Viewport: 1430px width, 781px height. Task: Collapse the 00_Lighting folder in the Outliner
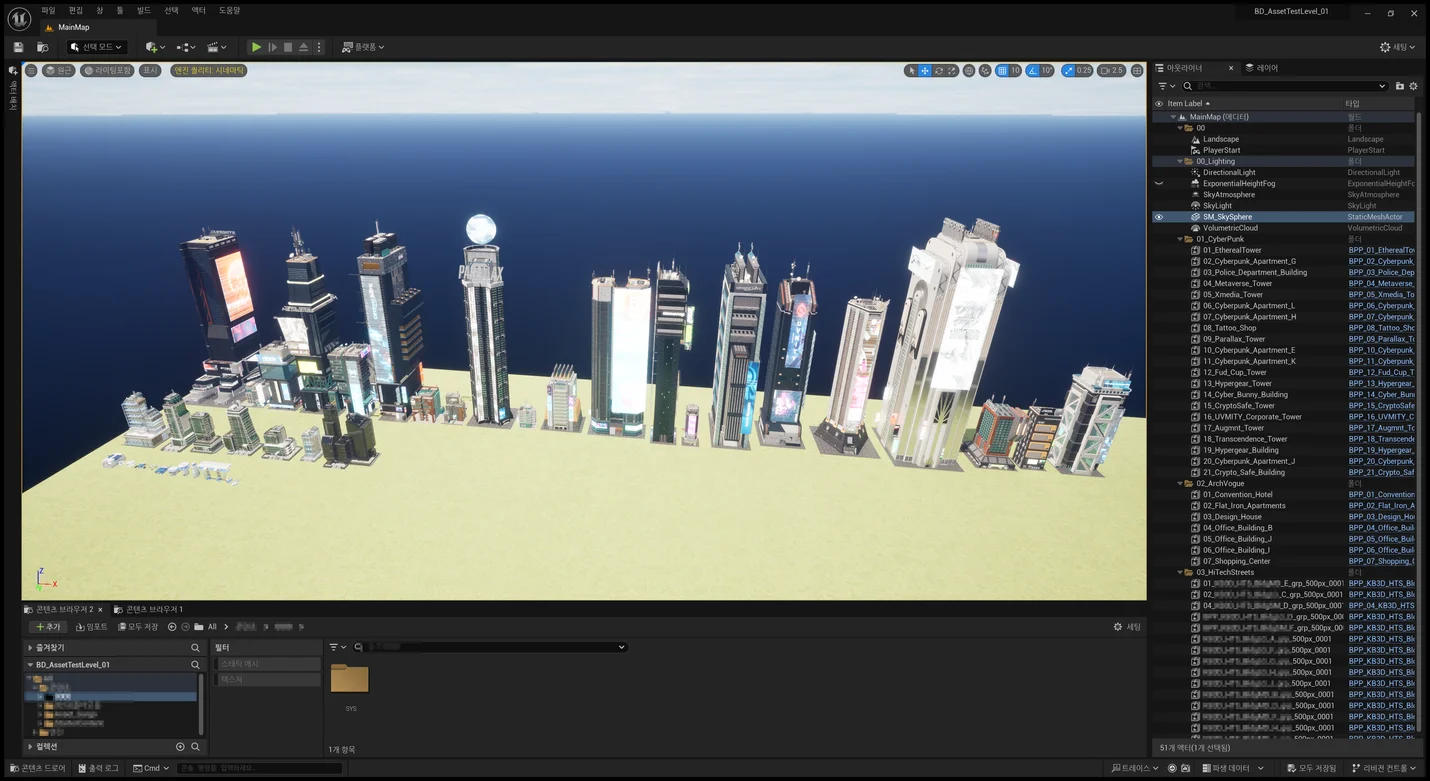pyautogui.click(x=1181, y=161)
